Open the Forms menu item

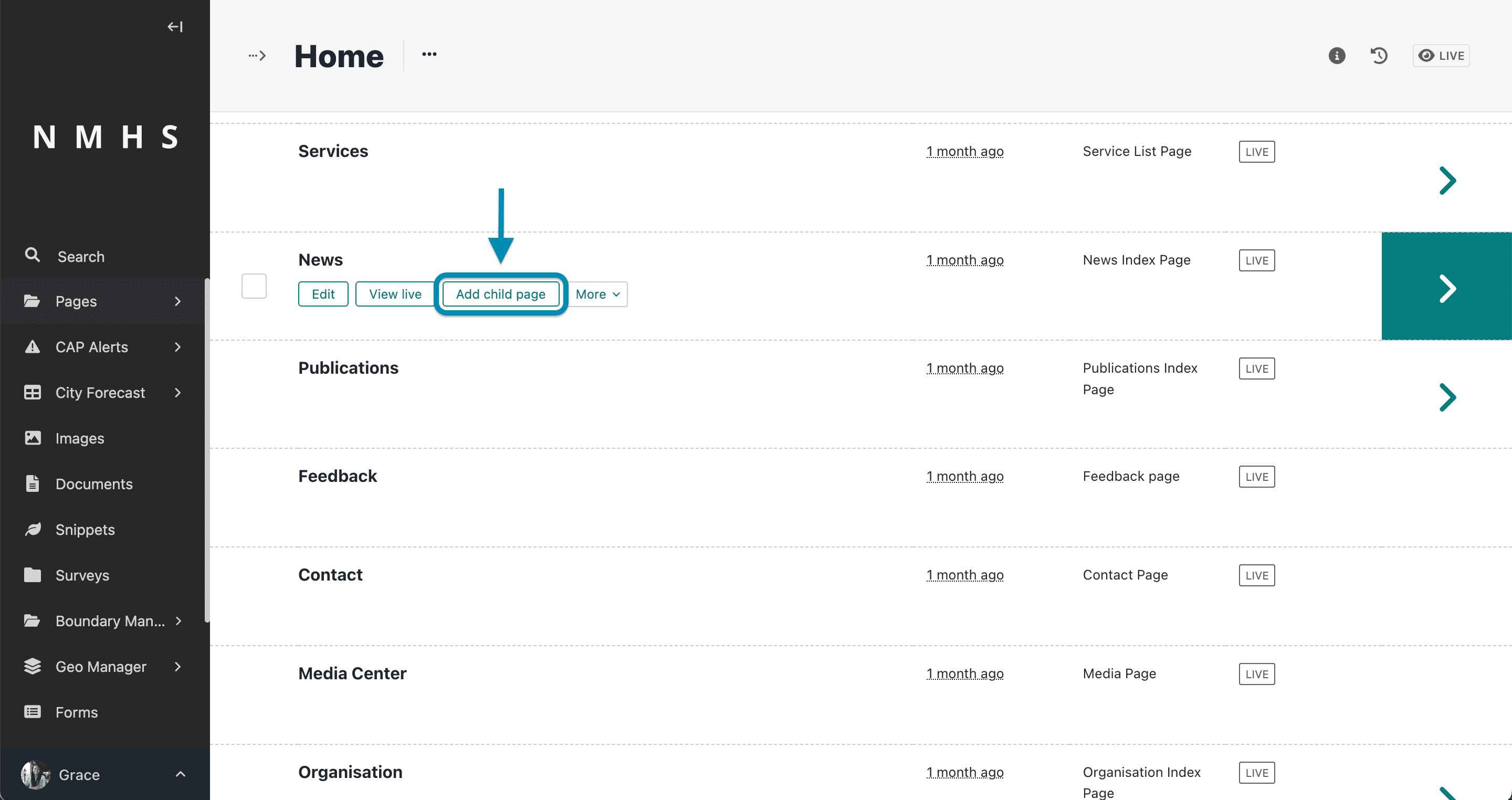[x=104, y=712]
